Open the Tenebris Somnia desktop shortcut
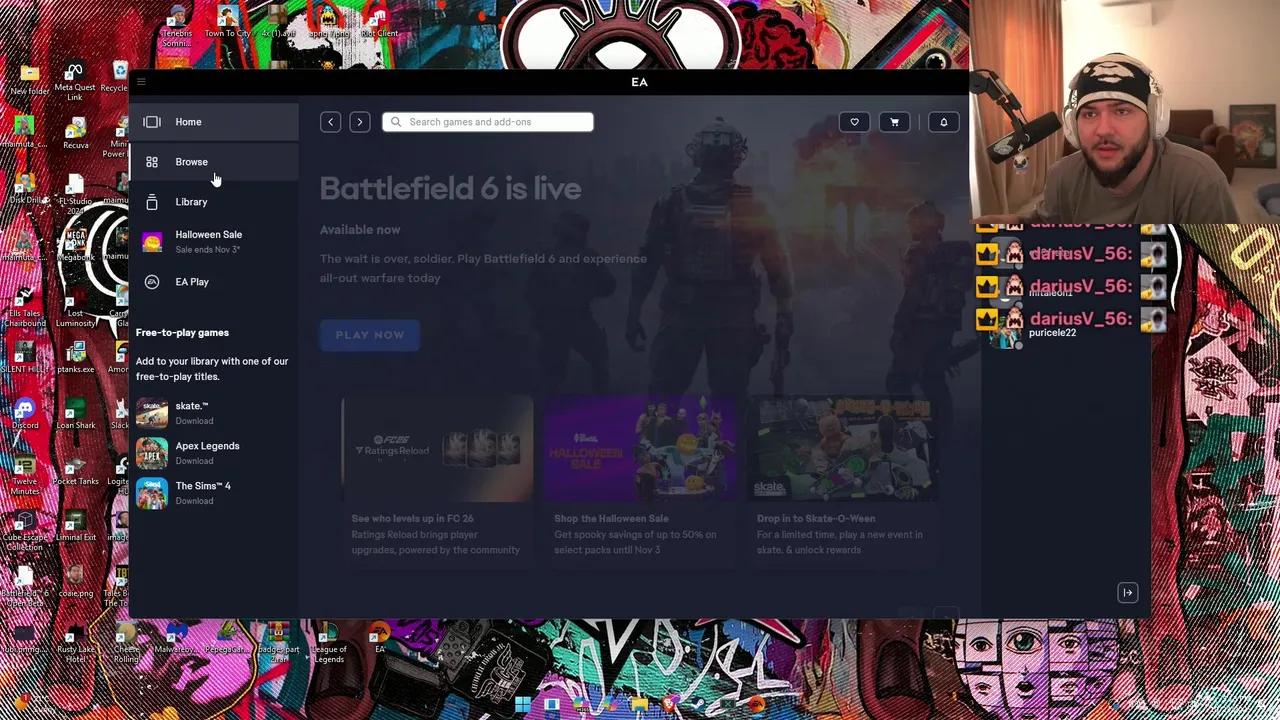The height and width of the screenshot is (720, 1280). (x=177, y=24)
